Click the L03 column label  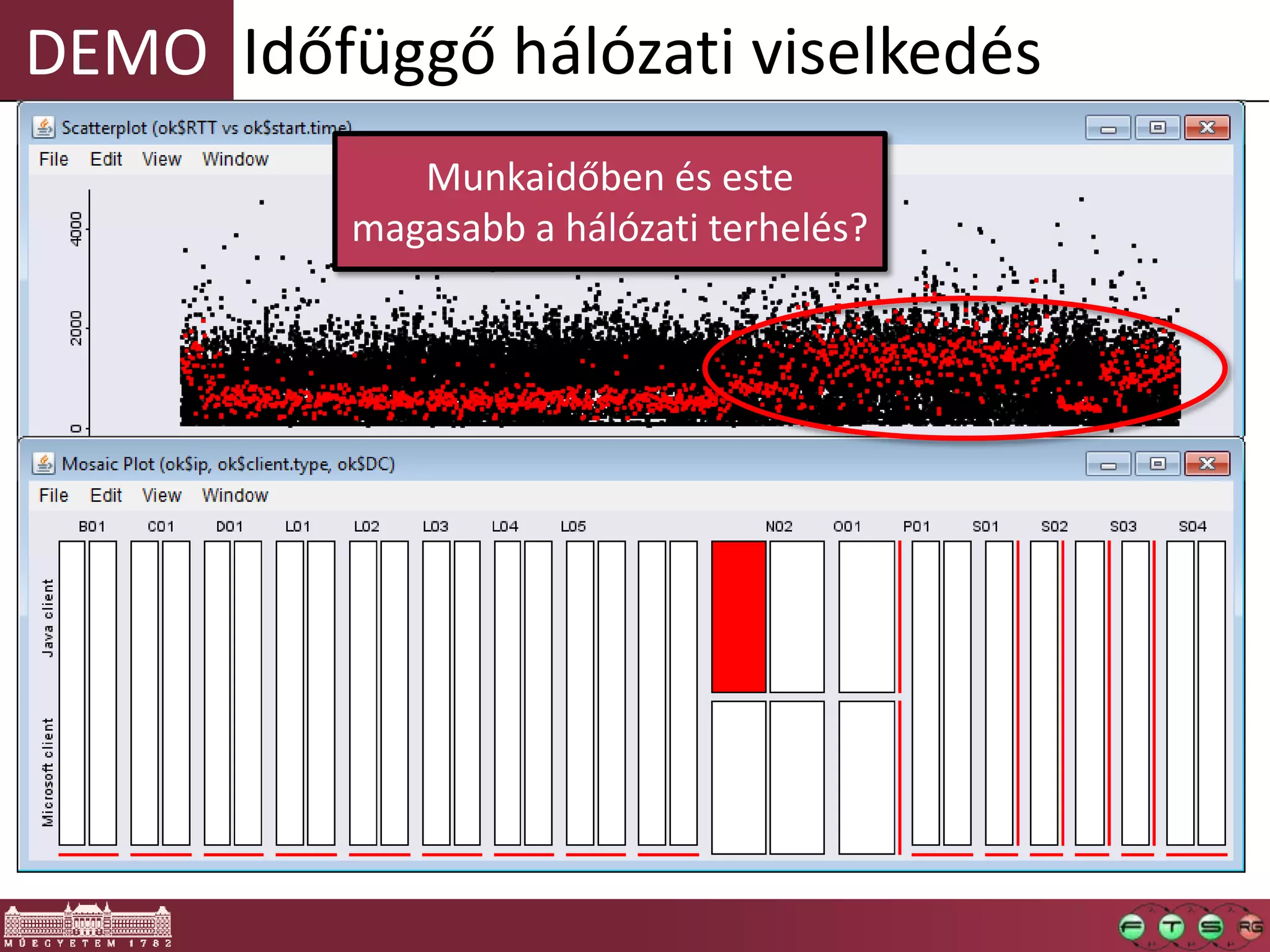click(x=435, y=526)
